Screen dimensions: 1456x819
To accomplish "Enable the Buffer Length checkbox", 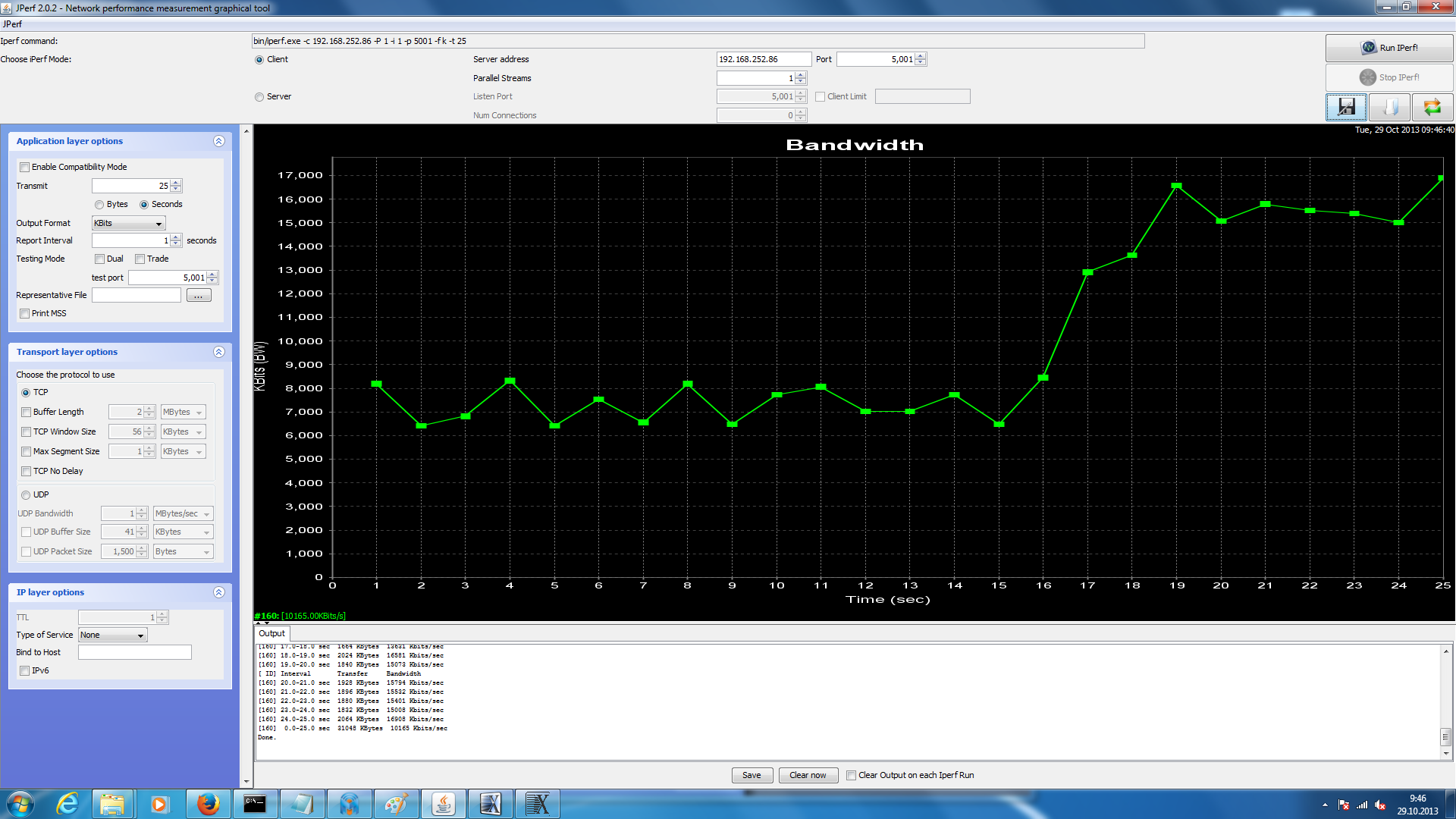I will coord(27,413).
